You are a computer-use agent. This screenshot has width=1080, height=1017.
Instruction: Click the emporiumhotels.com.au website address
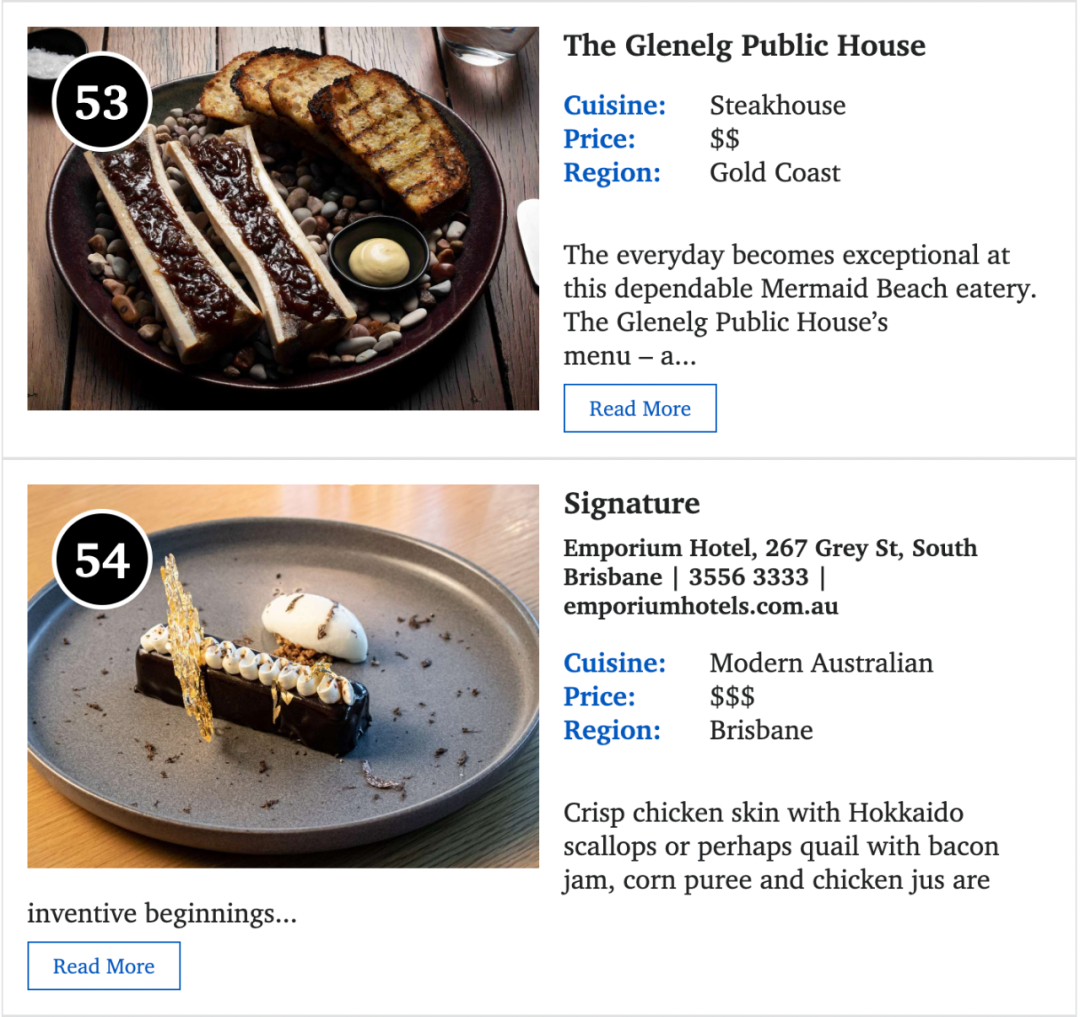pos(700,607)
